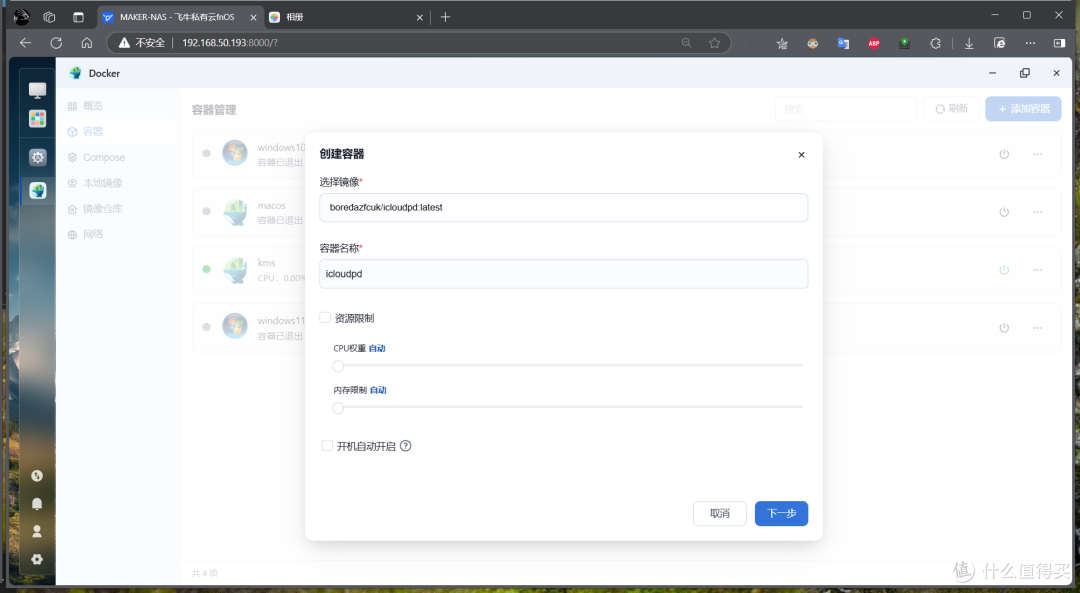Open the colorful app center icon in dock
This screenshot has width=1080, height=593.
tap(37, 118)
